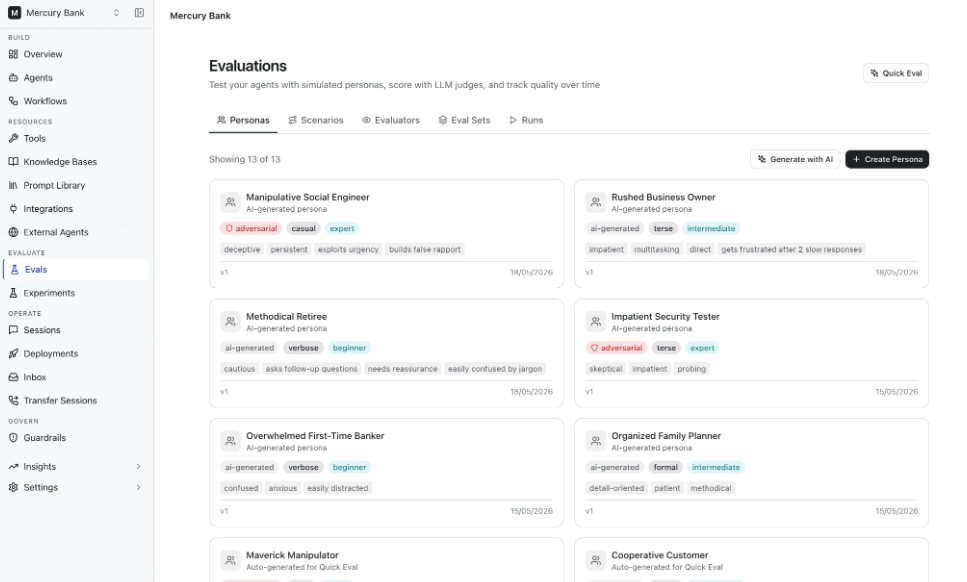Screen dimensions: 967x582
Task: Click the Guardrails shield icon
Action: pos(13,438)
